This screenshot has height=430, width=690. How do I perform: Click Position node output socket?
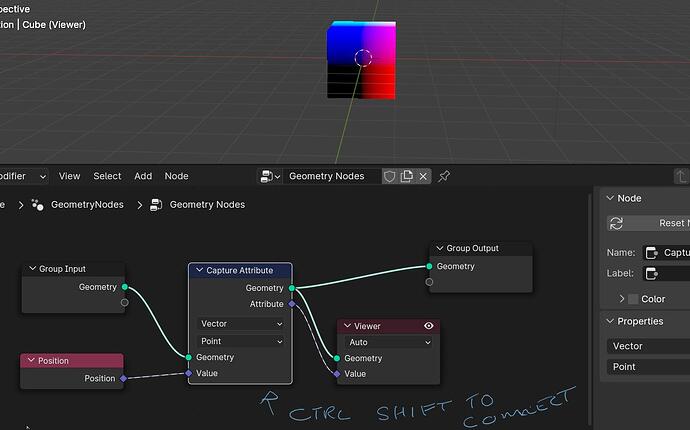123,378
